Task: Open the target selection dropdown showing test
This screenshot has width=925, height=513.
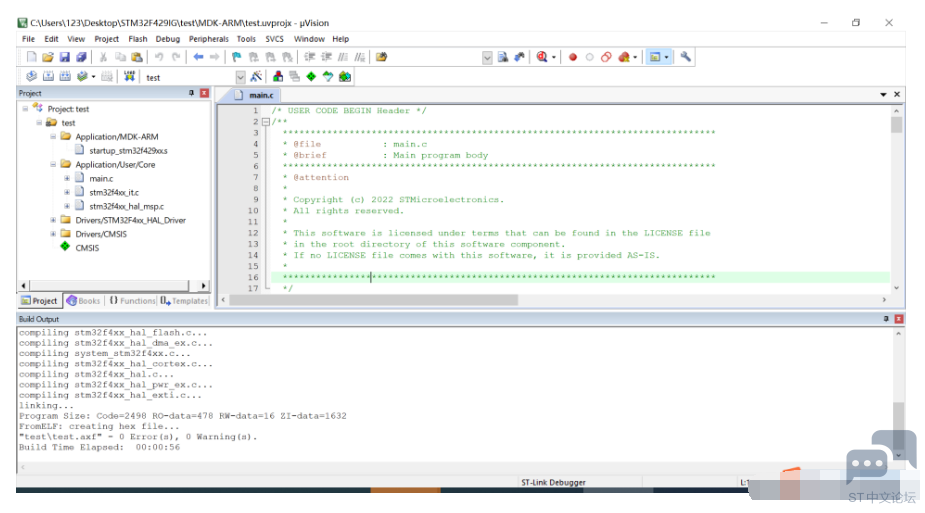Action: [241, 77]
